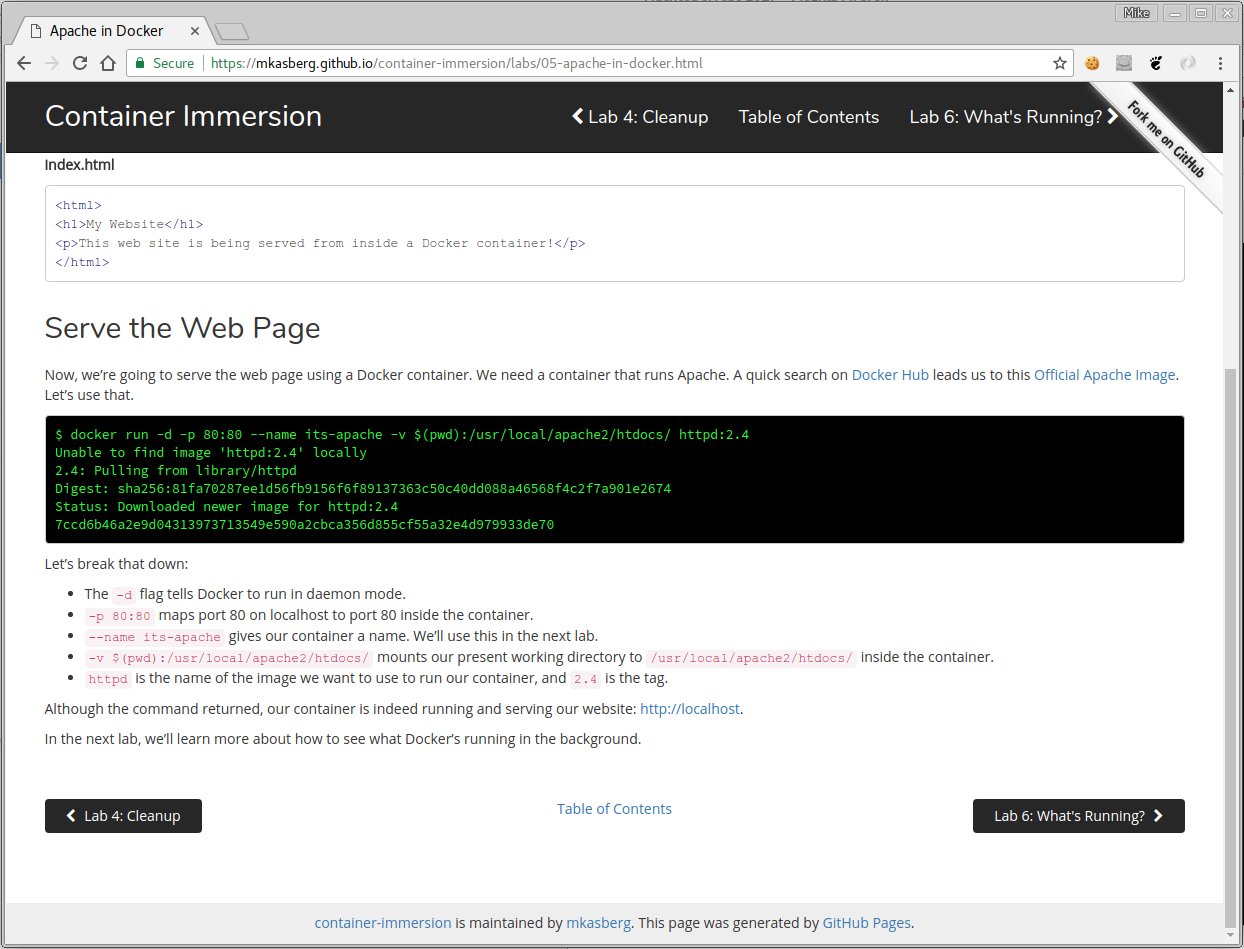Go to Lab 6: What's Running? in navbar

tap(1014, 117)
